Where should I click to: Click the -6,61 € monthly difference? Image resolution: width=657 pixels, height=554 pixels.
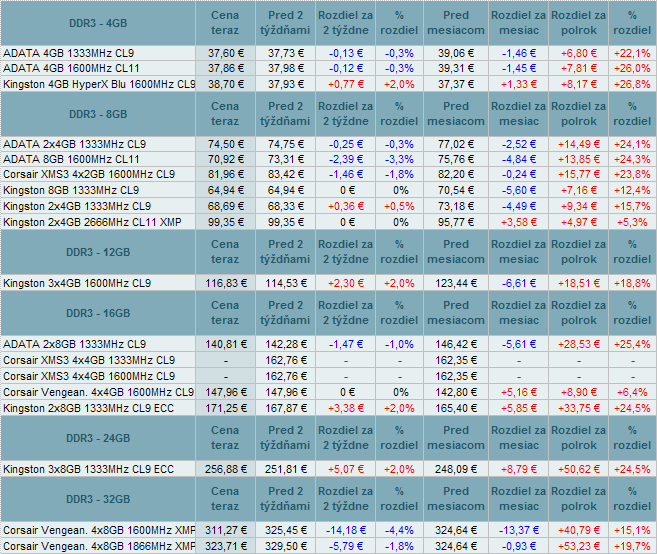(519, 283)
